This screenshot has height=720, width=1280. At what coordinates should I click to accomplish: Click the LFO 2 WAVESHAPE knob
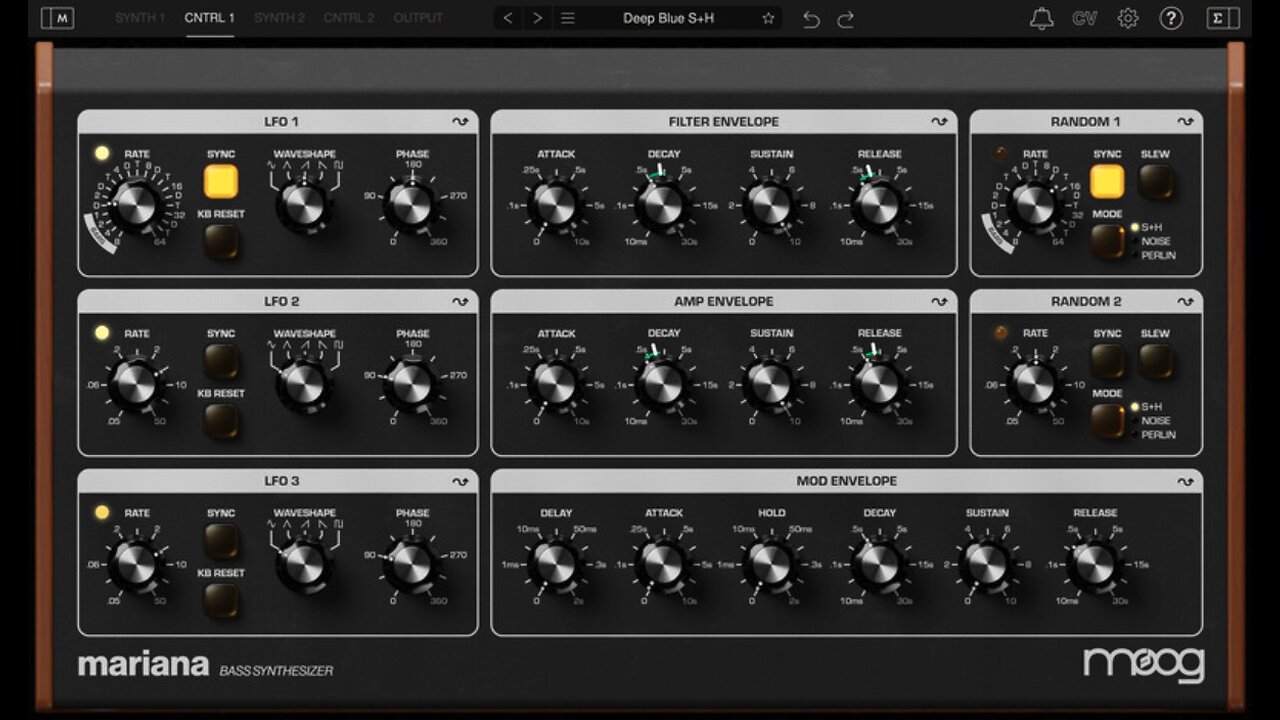[304, 384]
